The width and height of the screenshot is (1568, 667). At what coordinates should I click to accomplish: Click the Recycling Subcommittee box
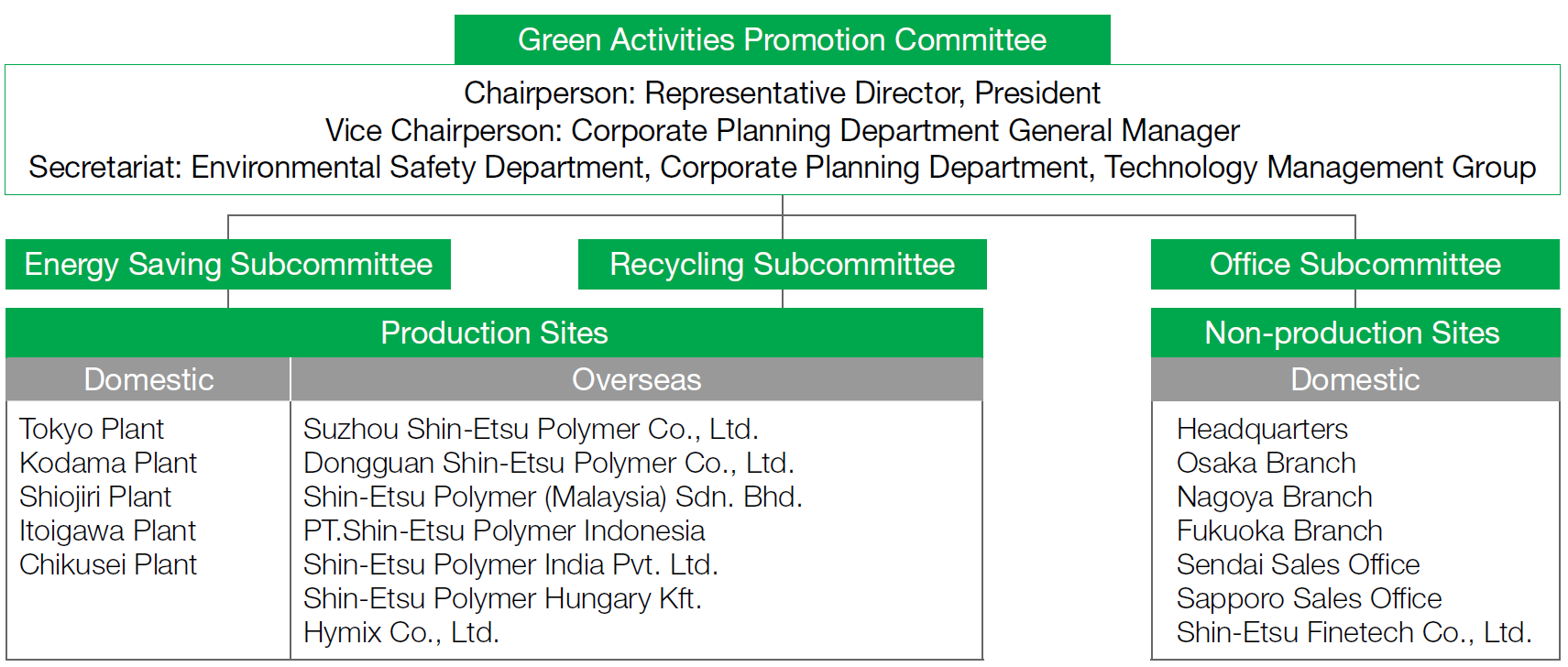[782, 264]
